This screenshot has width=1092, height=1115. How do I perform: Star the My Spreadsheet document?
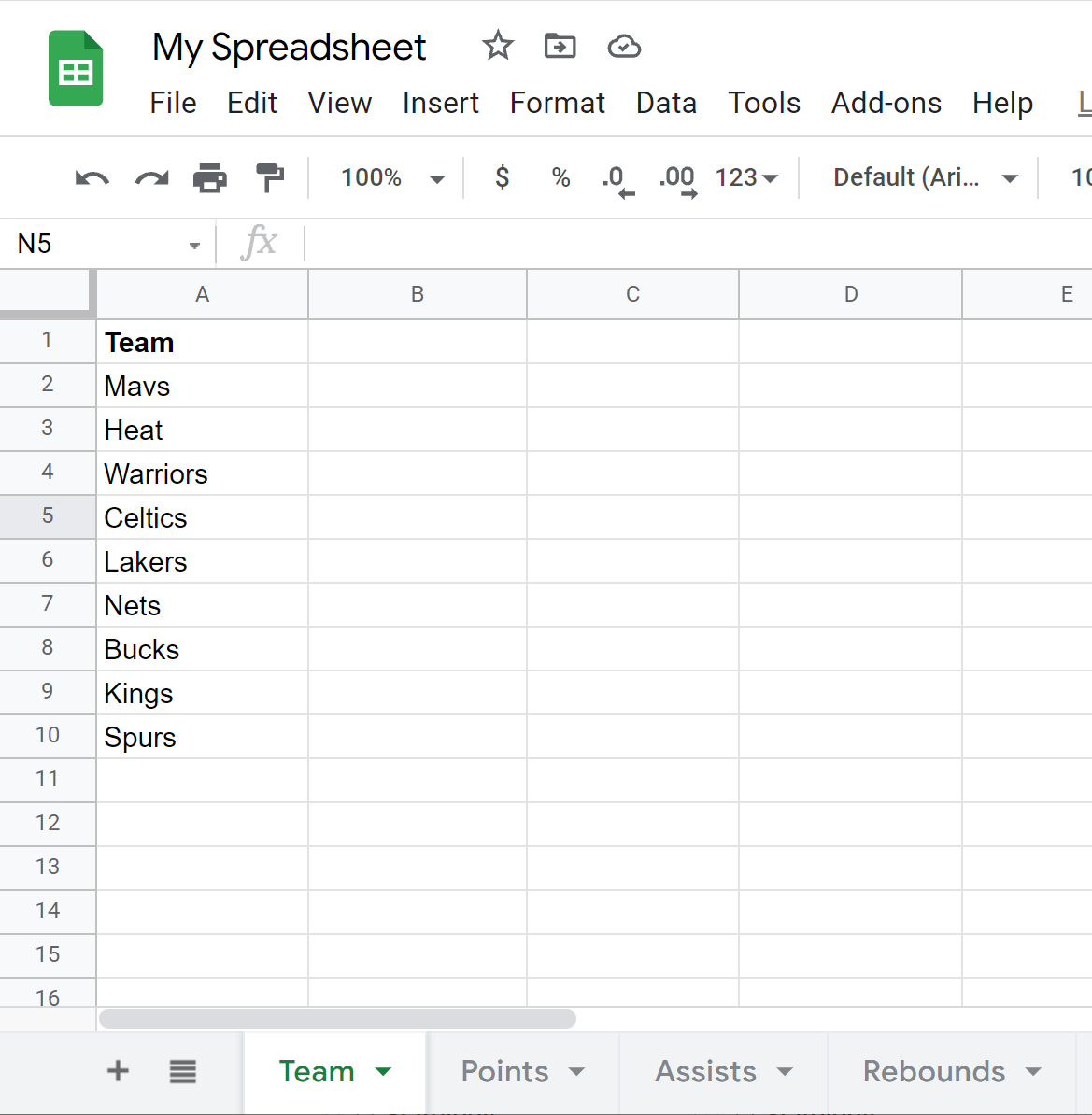click(498, 46)
